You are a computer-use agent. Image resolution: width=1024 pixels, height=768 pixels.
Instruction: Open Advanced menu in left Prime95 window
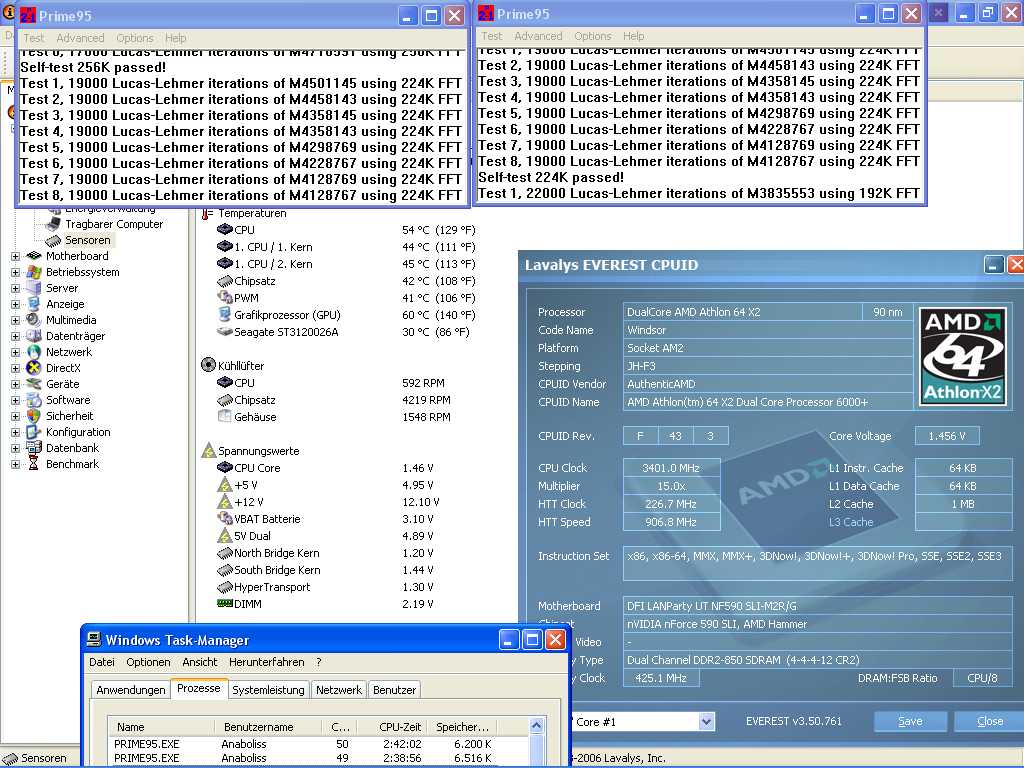coord(80,38)
